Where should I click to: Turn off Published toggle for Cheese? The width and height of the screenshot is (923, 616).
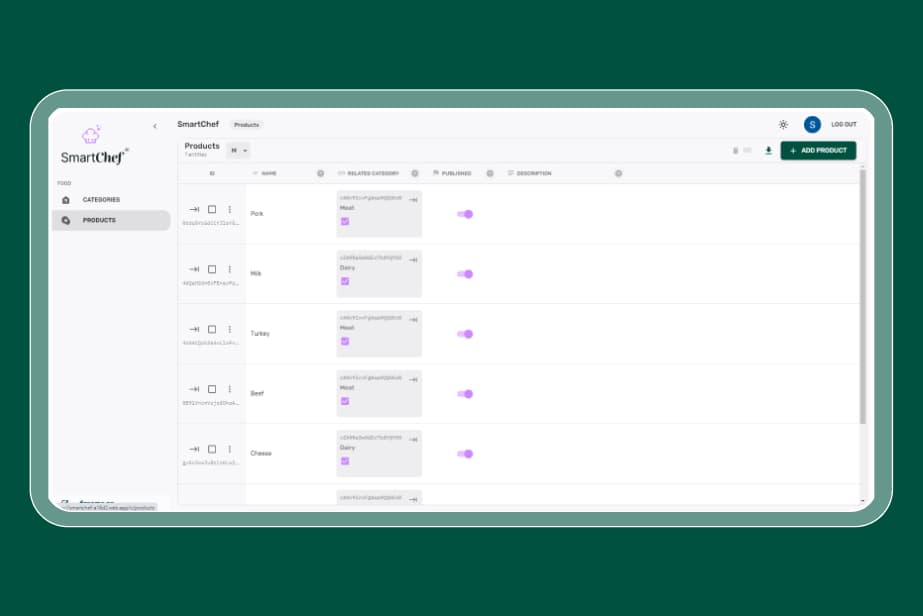pyautogui.click(x=465, y=454)
